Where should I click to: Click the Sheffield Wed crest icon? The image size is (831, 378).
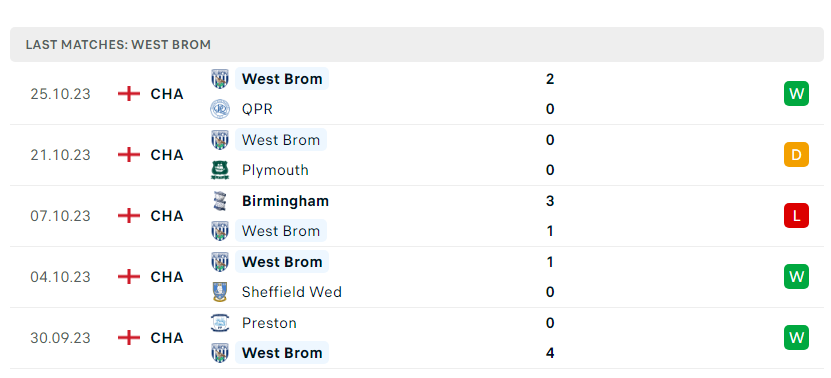(x=219, y=292)
